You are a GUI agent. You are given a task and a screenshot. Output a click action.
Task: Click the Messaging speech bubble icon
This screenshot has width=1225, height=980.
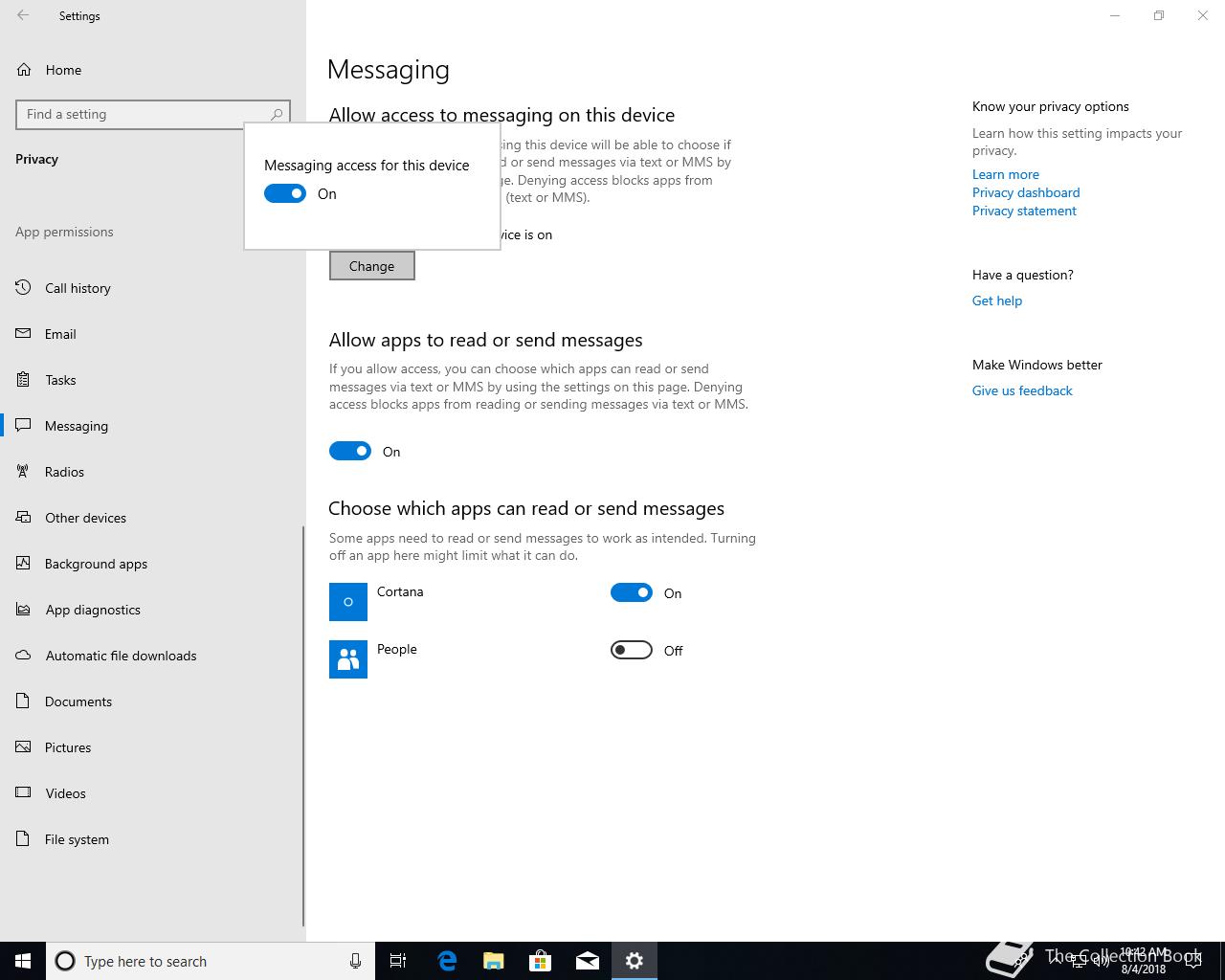pyautogui.click(x=24, y=426)
